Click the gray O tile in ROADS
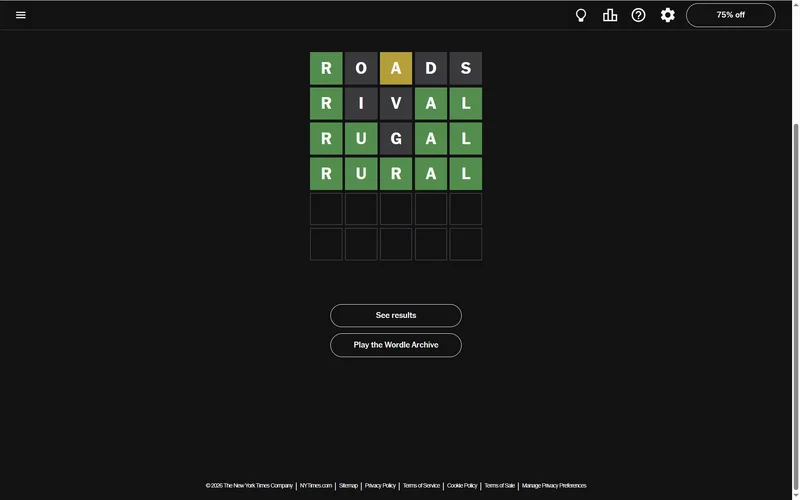The width and height of the screenshot is (800, 500). 361,68
